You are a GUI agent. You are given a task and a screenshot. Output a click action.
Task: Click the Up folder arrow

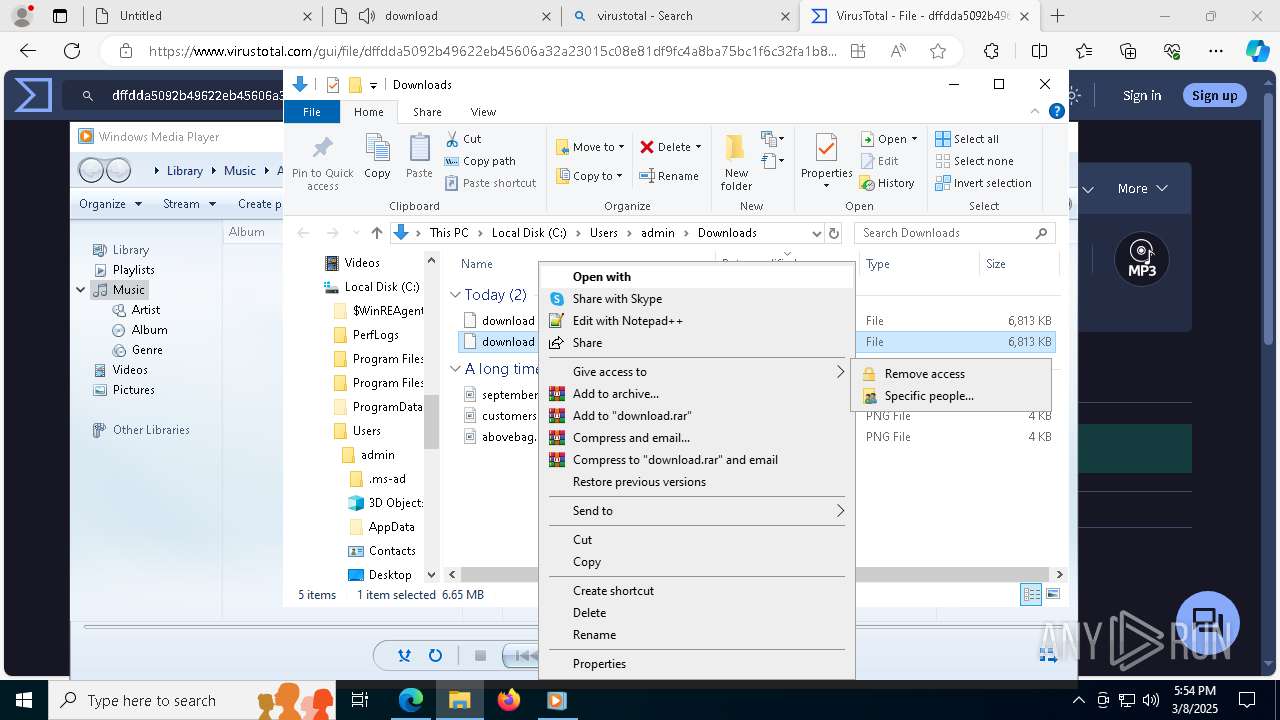pyautogui.click(x=377, y=233)
